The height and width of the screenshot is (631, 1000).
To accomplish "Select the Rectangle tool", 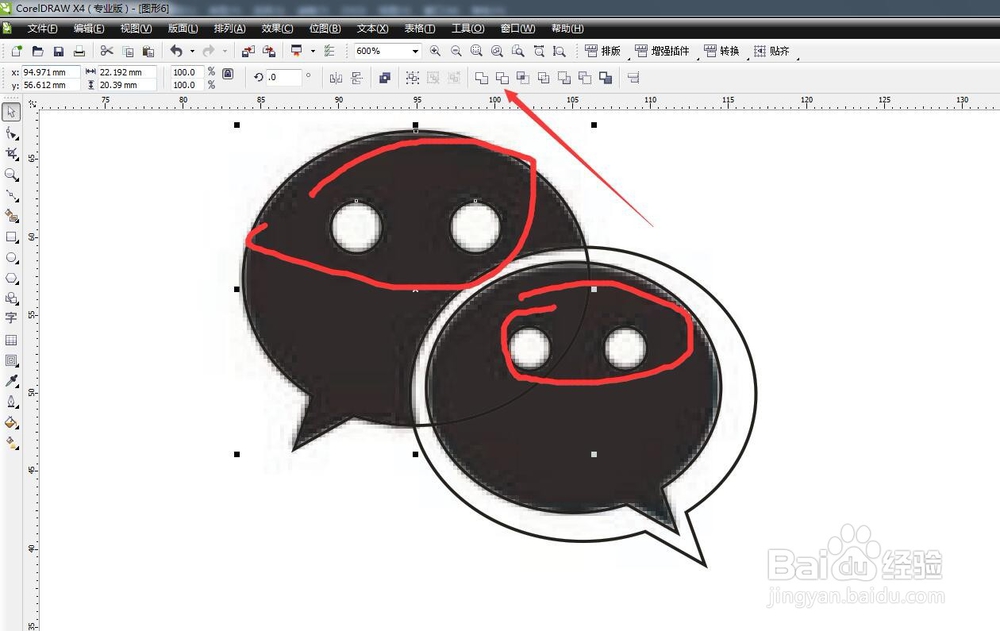I will click(x=11, y=237).
